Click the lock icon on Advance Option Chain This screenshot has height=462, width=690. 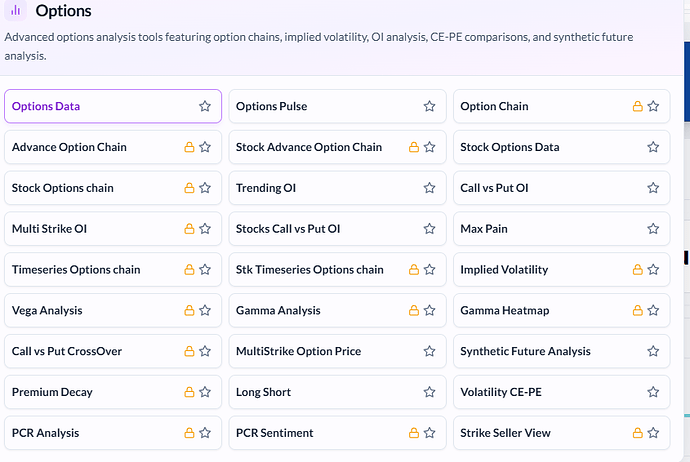(188, 147)
